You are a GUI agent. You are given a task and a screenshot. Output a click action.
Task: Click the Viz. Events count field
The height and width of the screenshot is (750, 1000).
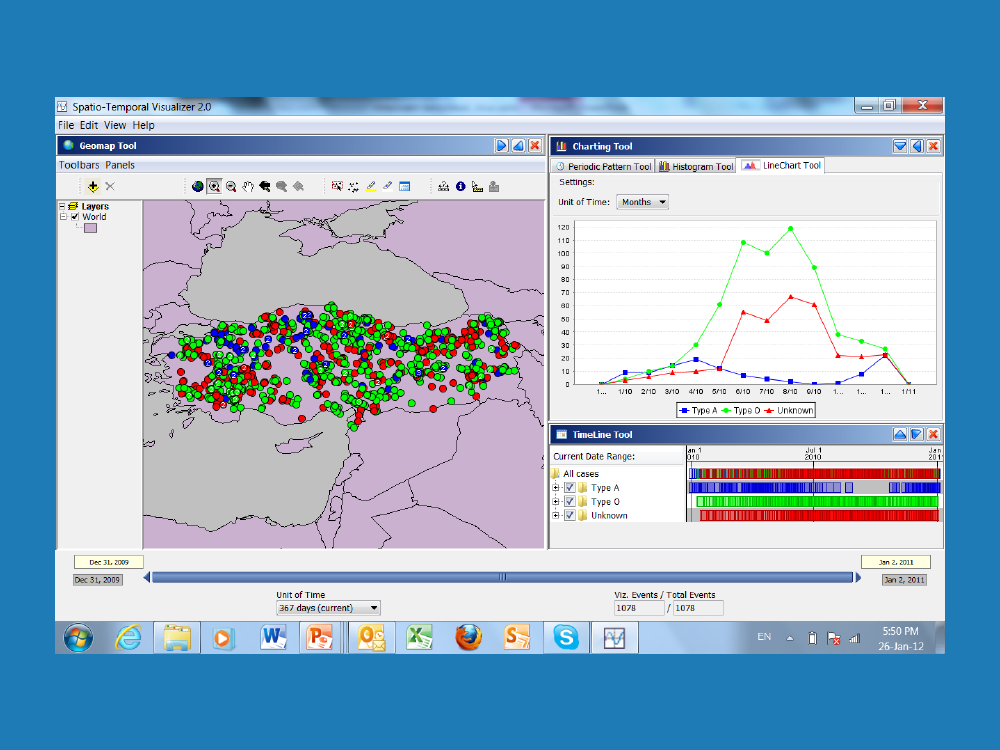pyautogui.click(x=639, y=608)
